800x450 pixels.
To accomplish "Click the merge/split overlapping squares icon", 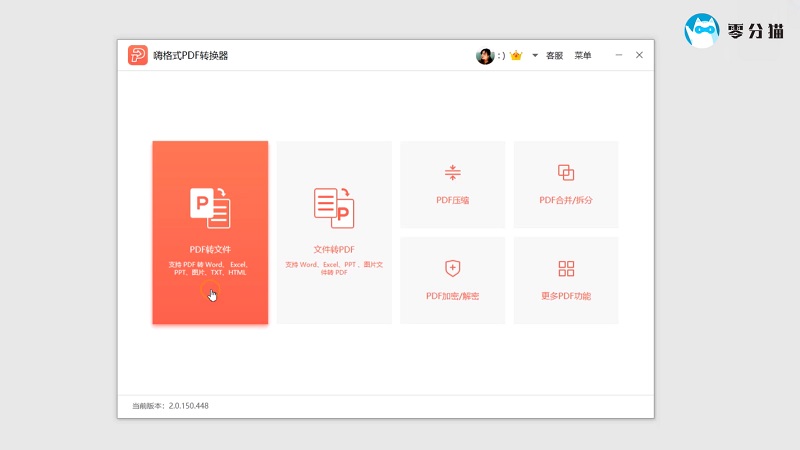I will pyautogui.click(x=566, y=172).
